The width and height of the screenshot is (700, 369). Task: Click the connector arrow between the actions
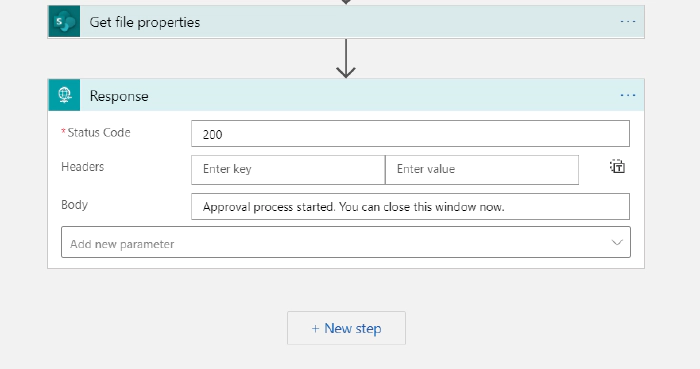point(346,58)
